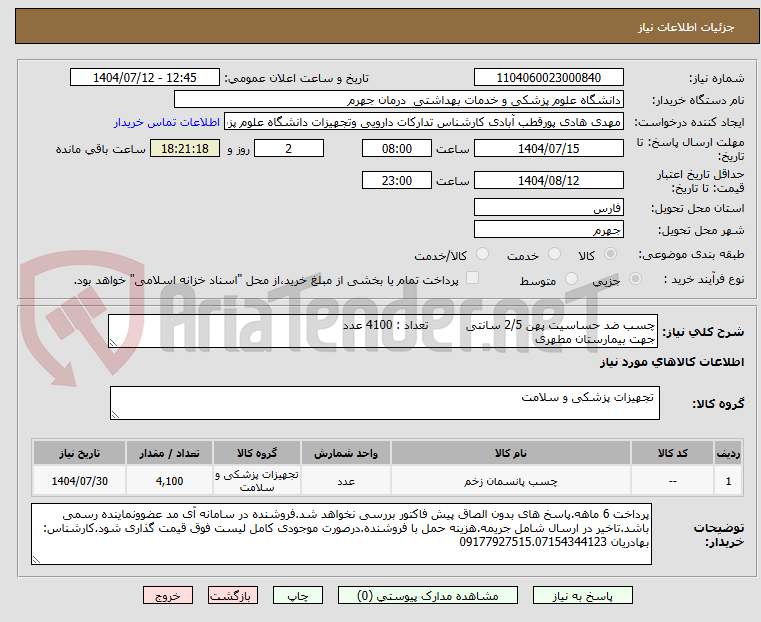The image size is (761, 622).
Task: Click the تجهیزات پزشکی و سلامت table cell
Action: click(257, 481)
